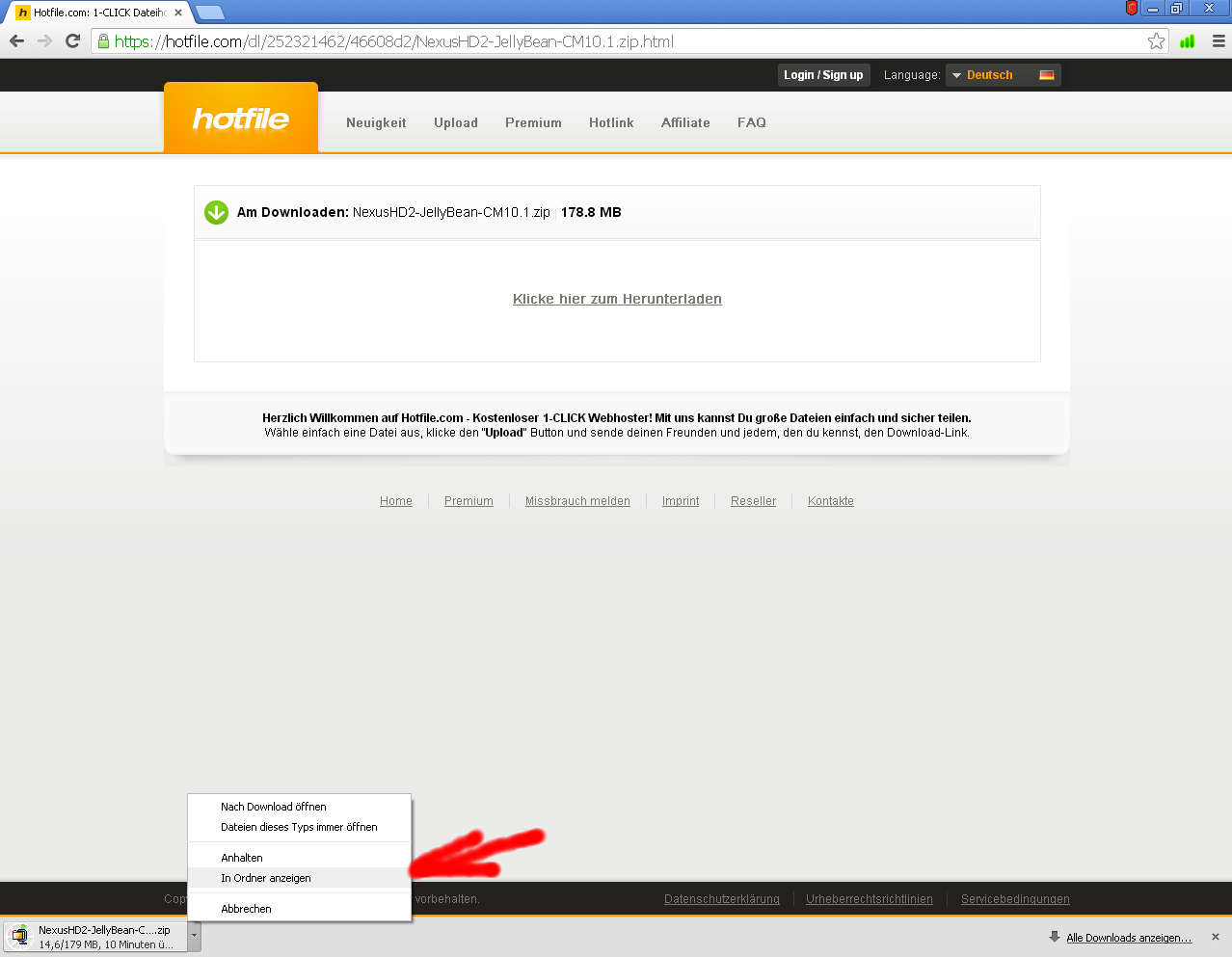Click the download item's dropdown arrow
Screen dimensions: 1232x957
(x=195, y=936)
